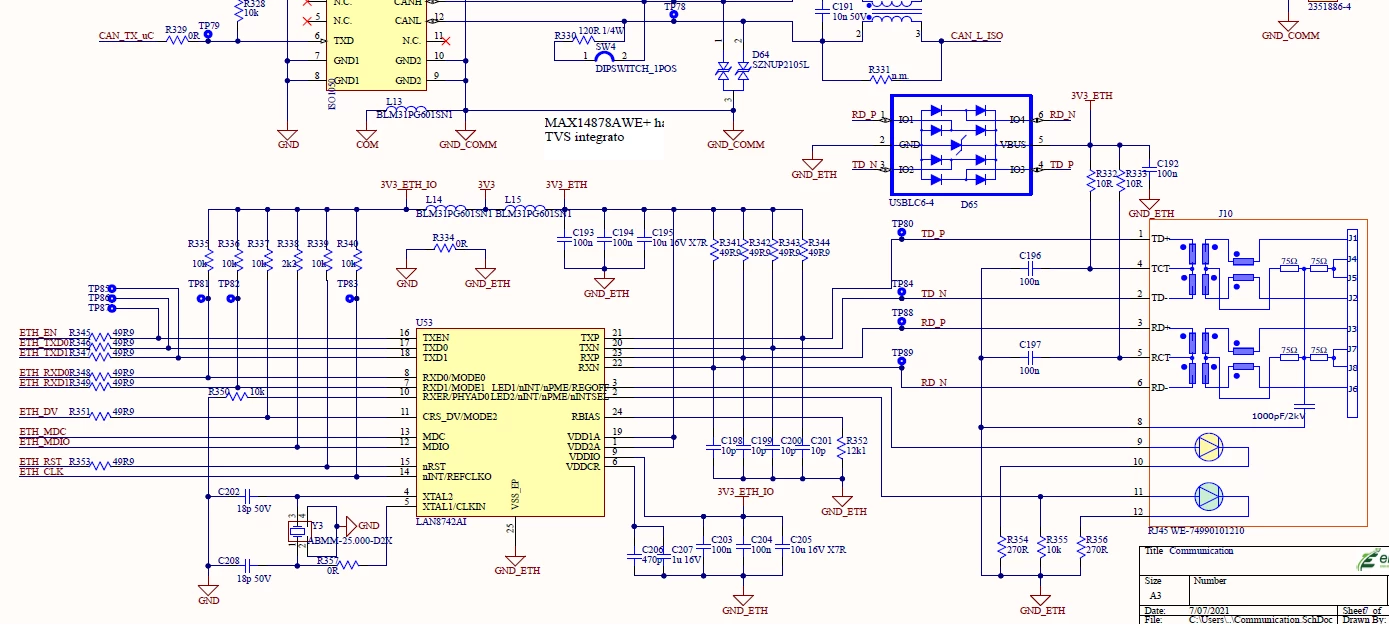Select test point TP82 marker
This screenshot has height=630, width=1389.
click(232, 297)
